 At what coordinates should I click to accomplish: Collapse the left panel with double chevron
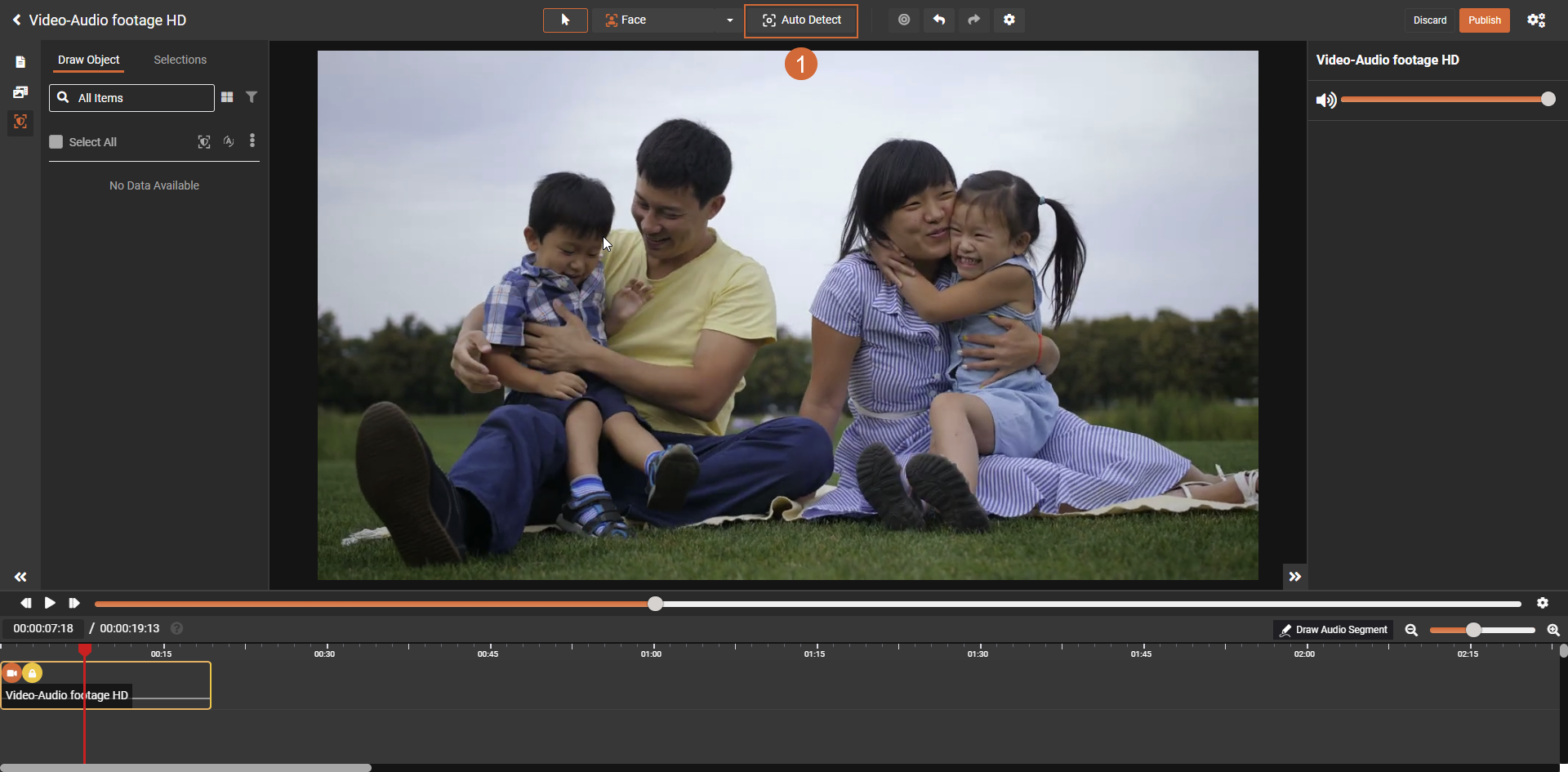(x=20, y=577)
